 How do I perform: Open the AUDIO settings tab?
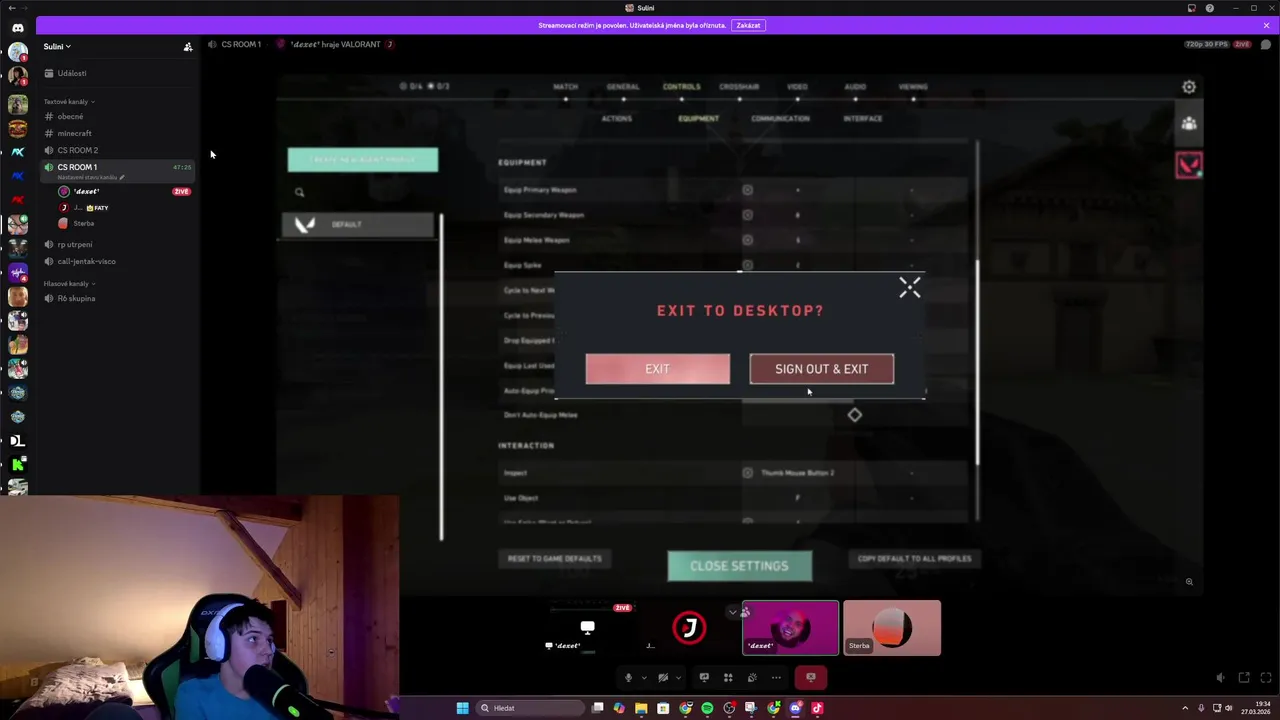(855, 87)
